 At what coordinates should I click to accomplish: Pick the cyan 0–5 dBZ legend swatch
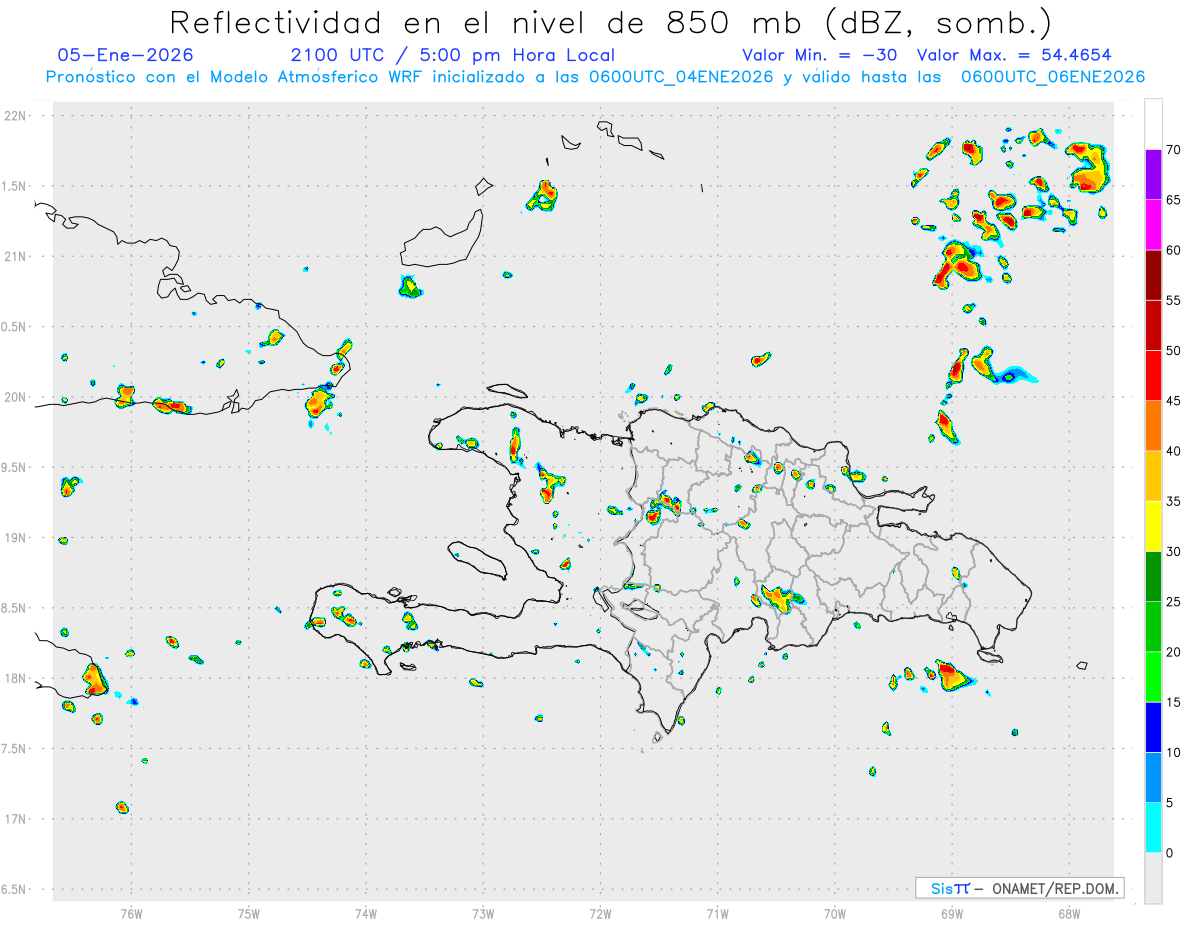(1153, 828)
